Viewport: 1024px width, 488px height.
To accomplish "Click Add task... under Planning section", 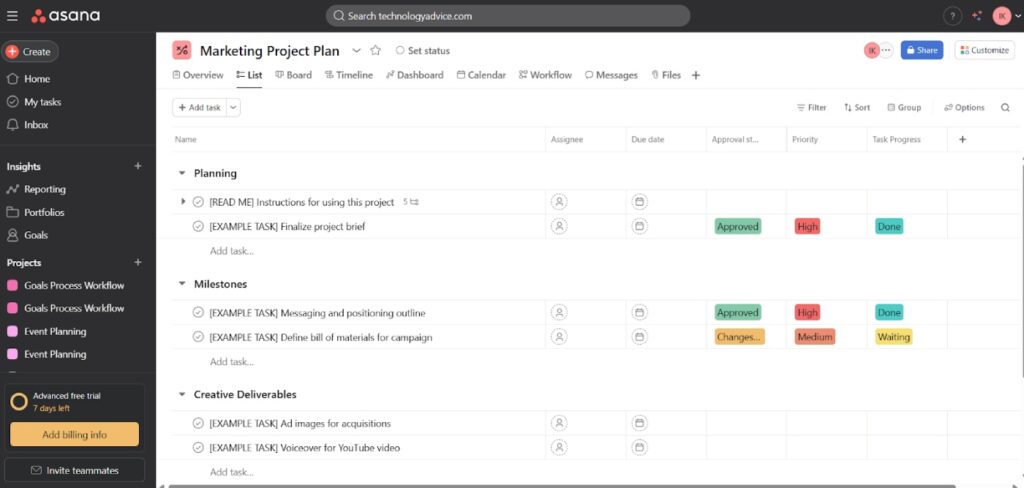I will coord(231,251).
